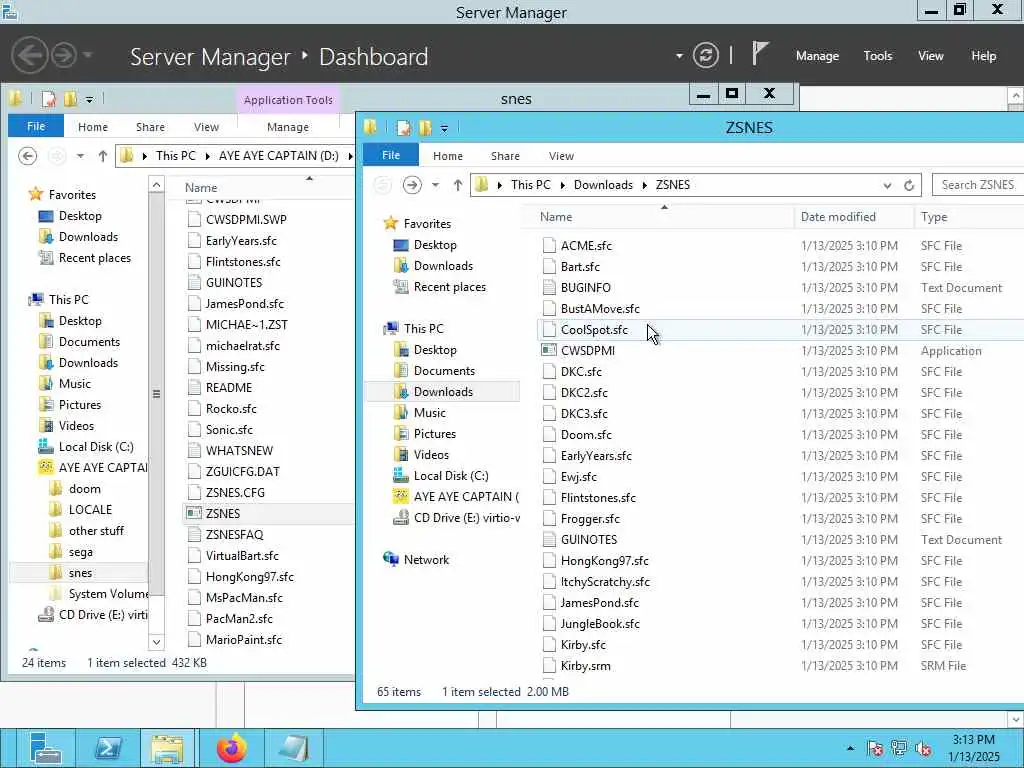Click the Server Manager forward arrow
The image size is (1024, 768).
(64, 56)
